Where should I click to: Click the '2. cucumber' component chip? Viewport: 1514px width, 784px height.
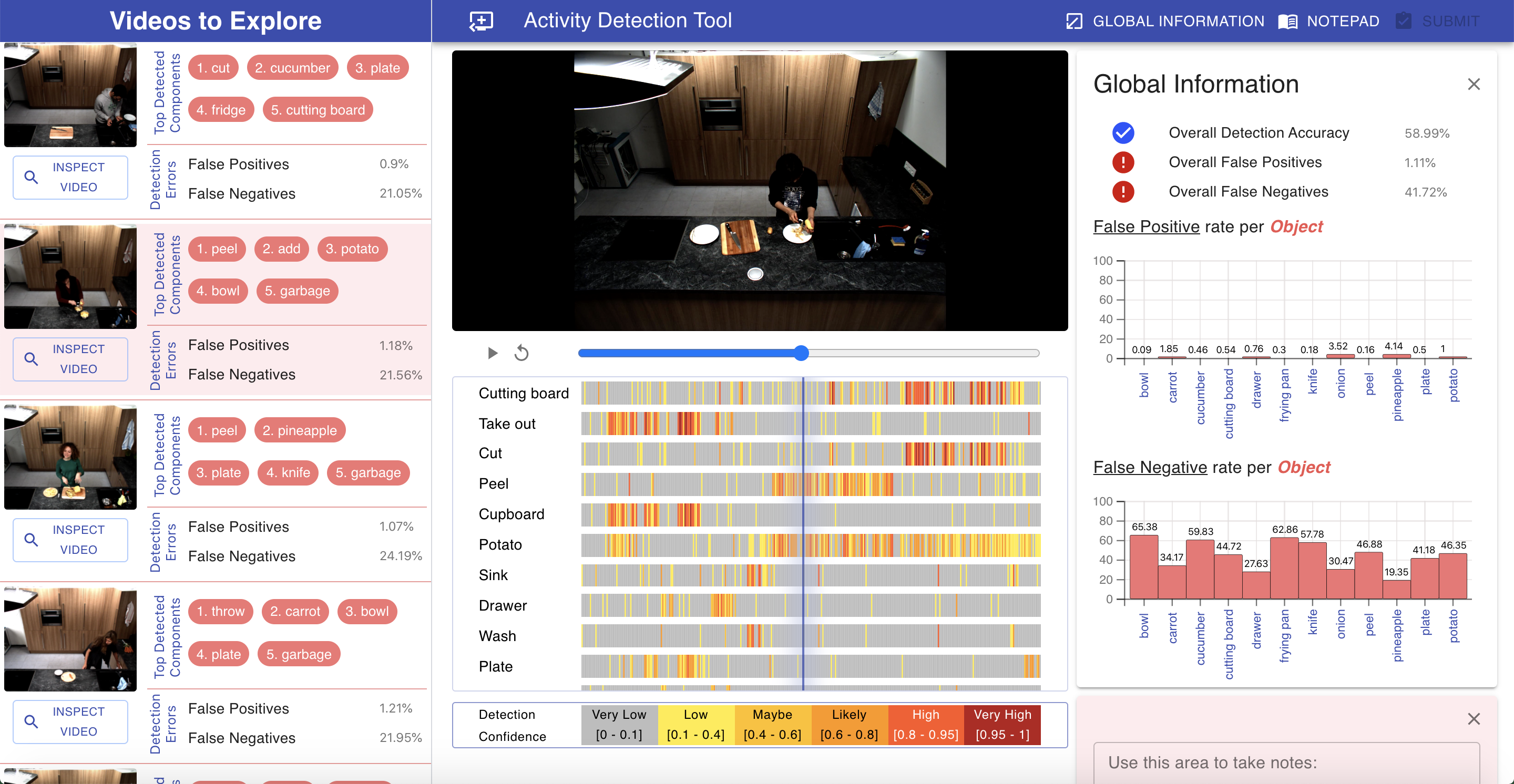[x=292, y=68]
